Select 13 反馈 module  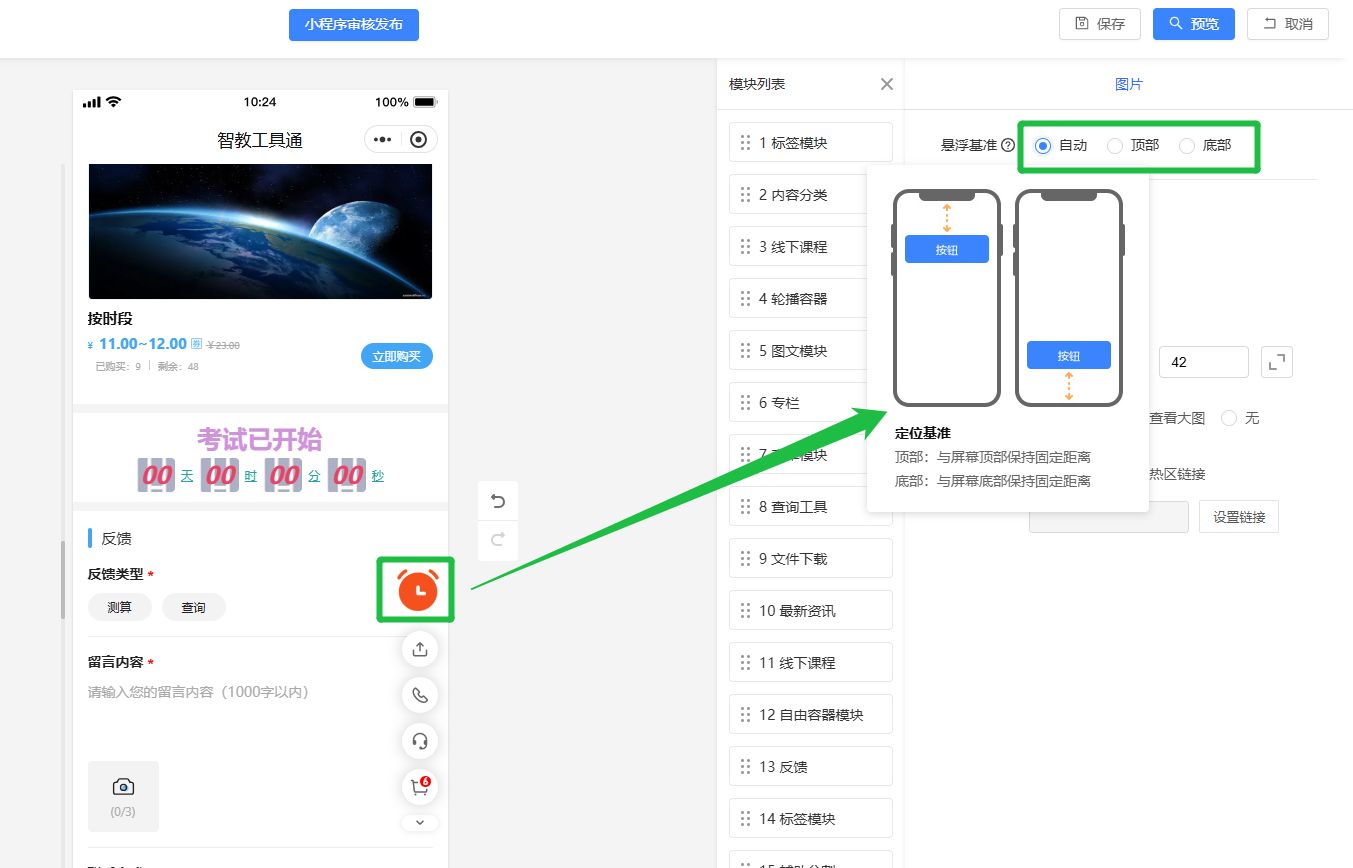[x=811, y=767]
